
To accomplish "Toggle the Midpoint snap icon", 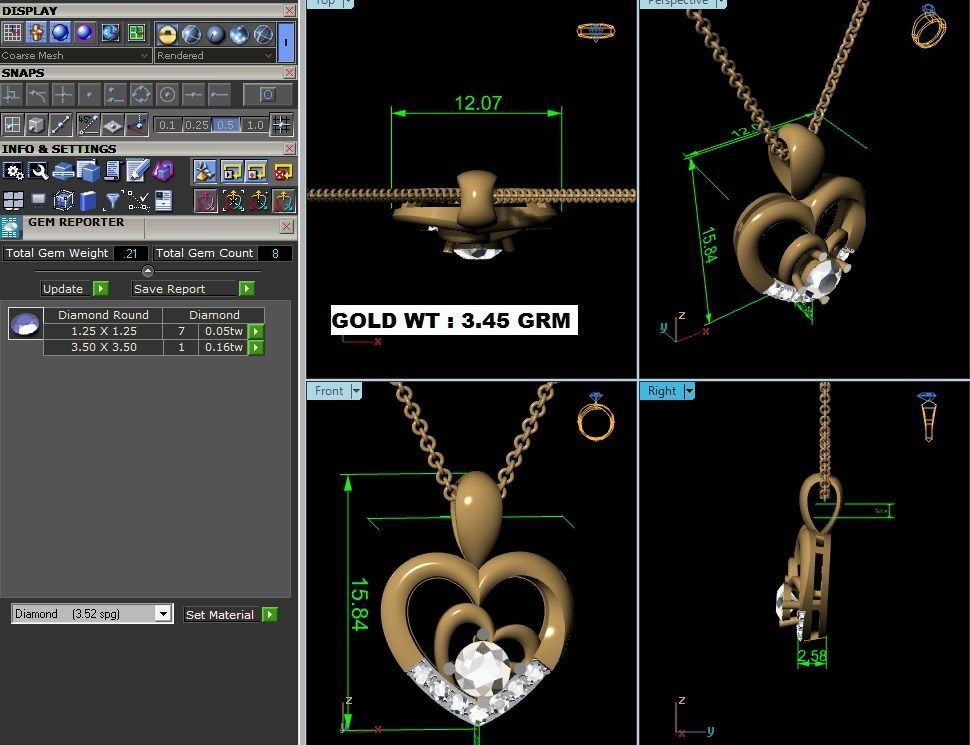I will 193,95.
